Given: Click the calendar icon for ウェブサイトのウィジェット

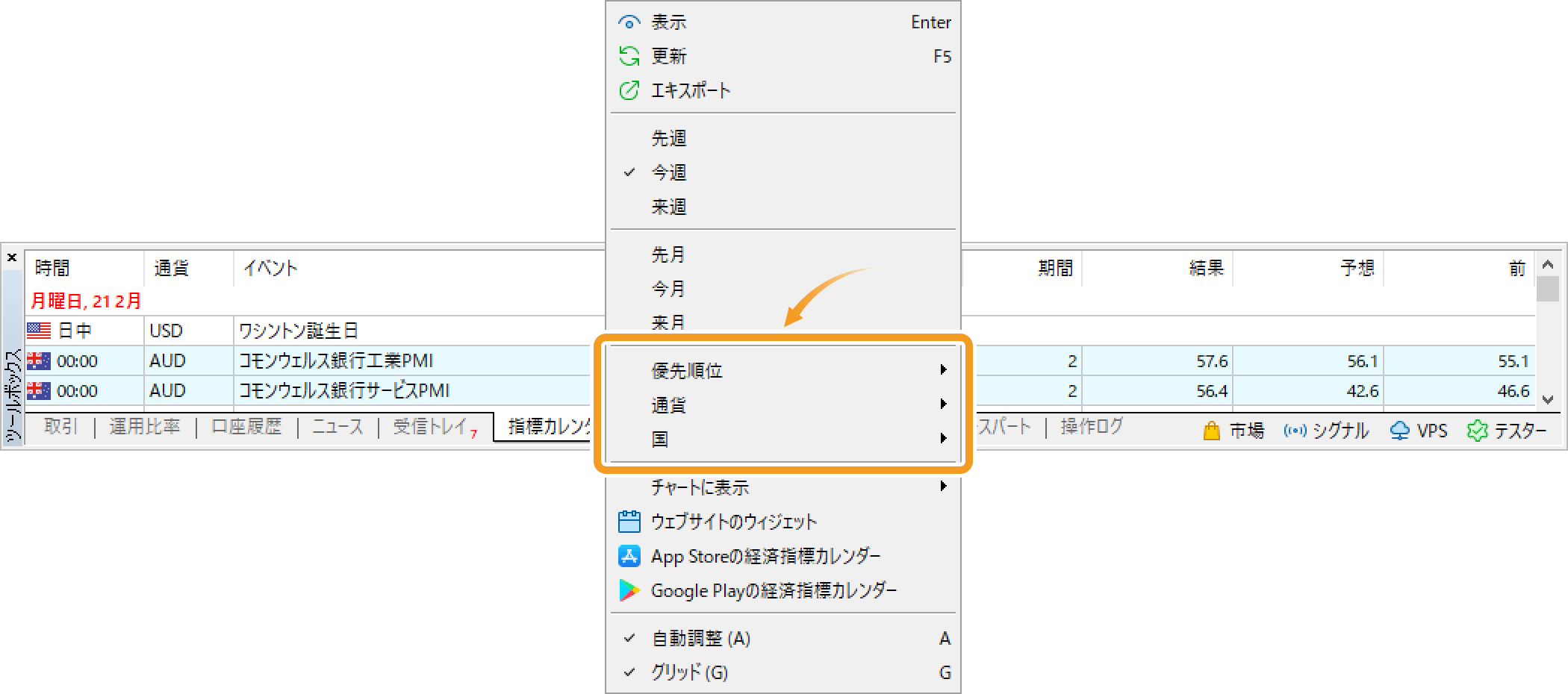Looking at the screenshot, I should coord(629,522).
